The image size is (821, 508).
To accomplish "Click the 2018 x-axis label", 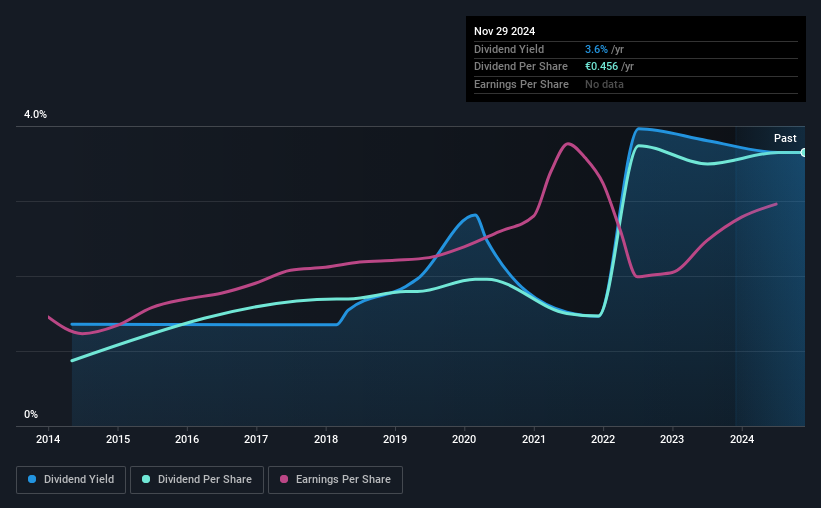I will click(326, 439).
